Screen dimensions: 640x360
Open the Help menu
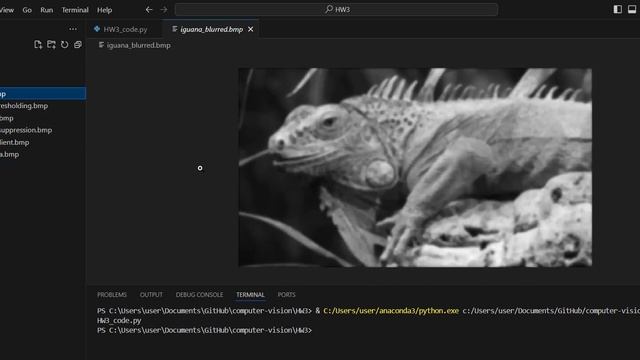(x=104, y=10)
